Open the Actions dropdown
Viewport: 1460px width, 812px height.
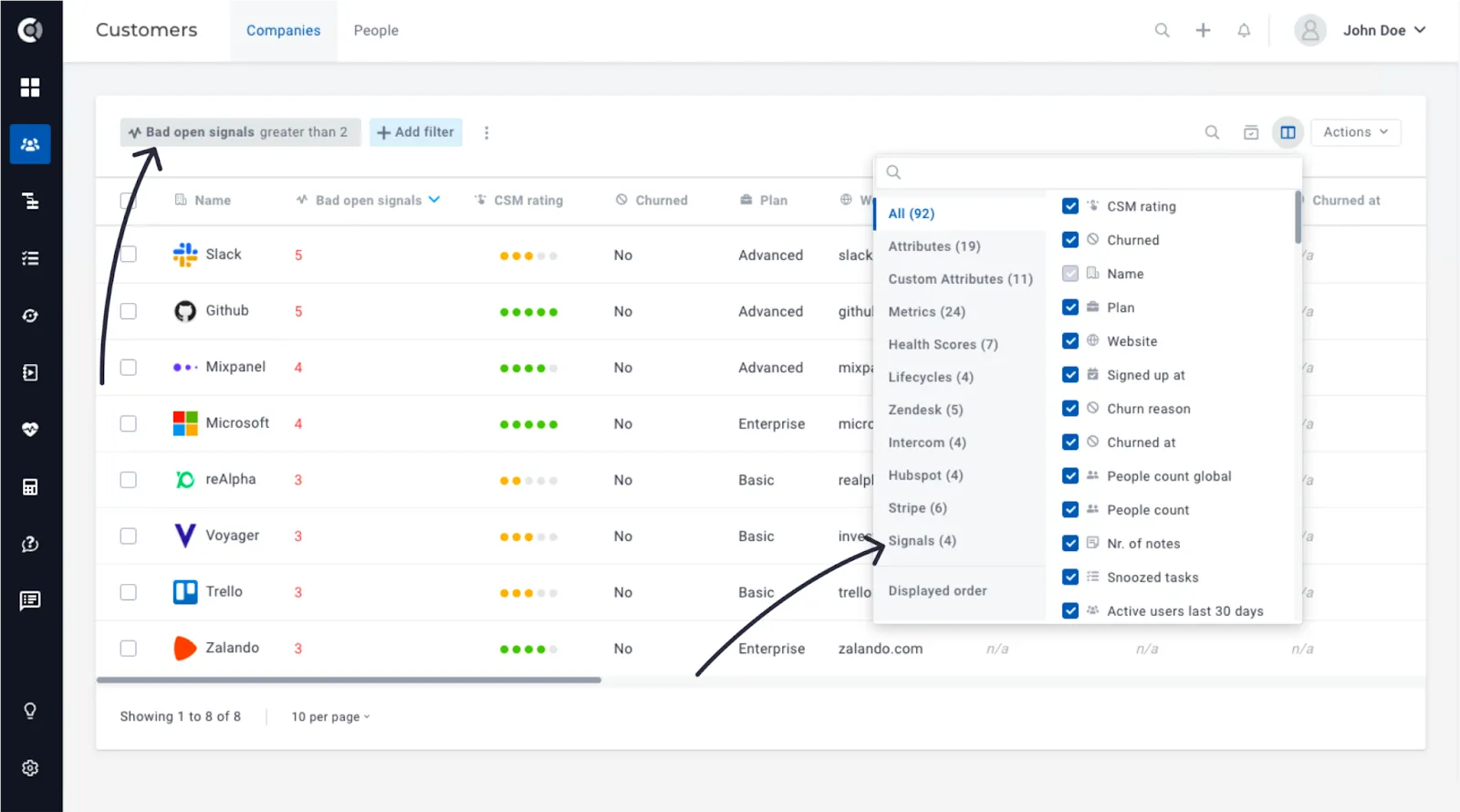(1355, 132)
